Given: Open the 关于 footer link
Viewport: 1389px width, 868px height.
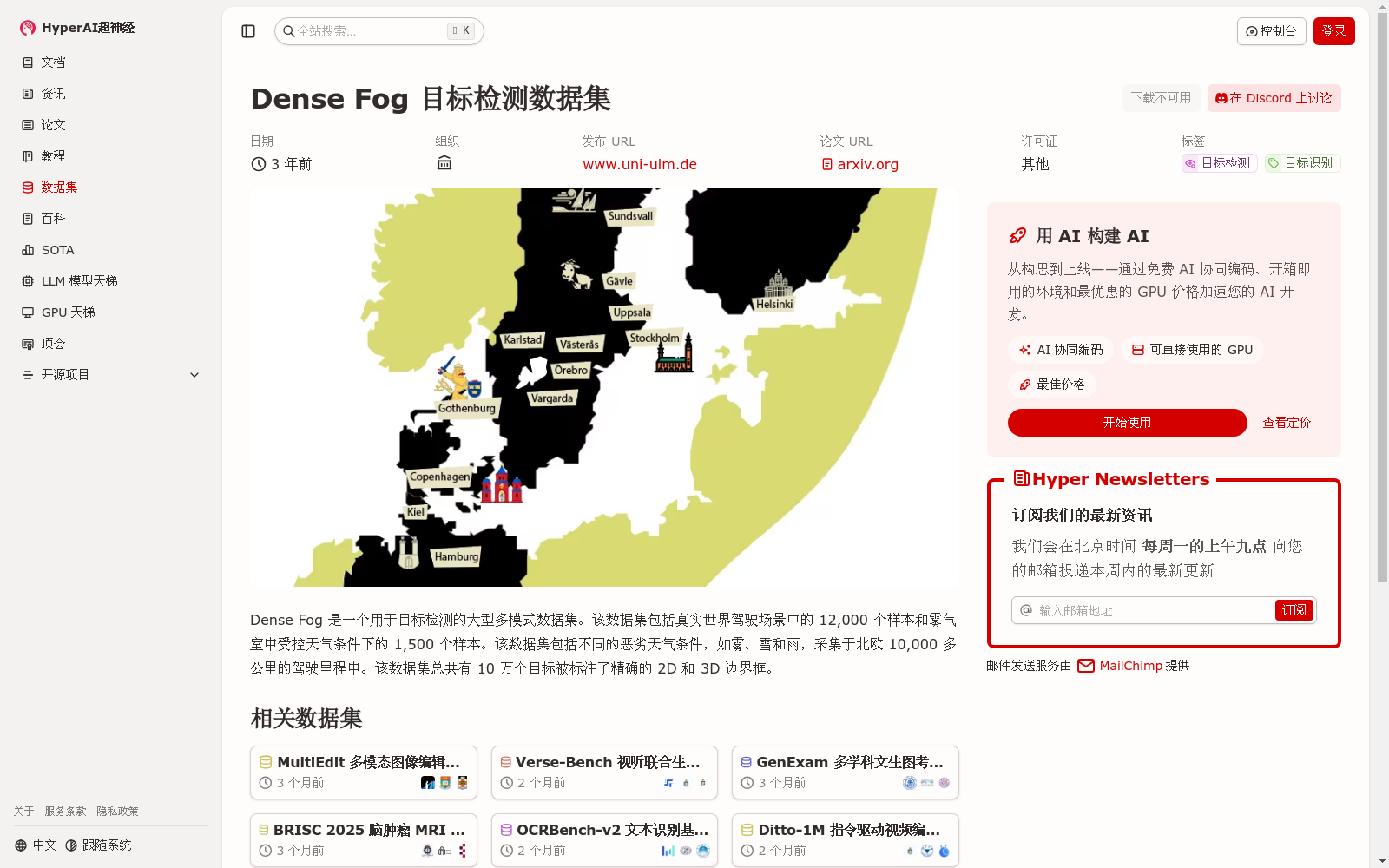Looking at the screenshot, I should pyautogui.click(x=23, y=812).
